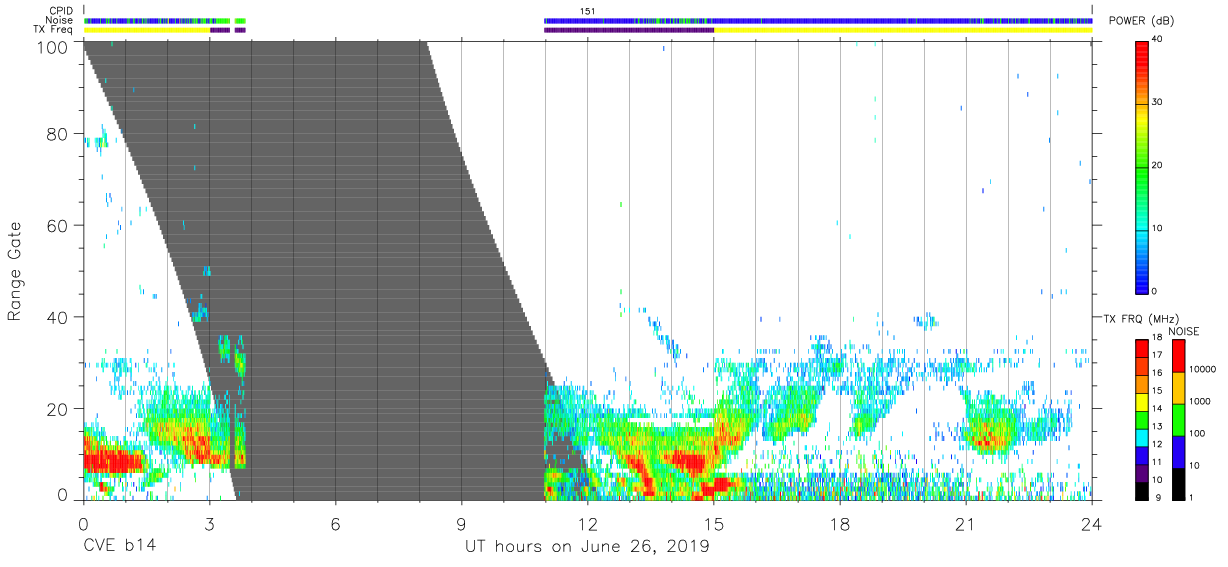Select the 10000 label in the noise legend
The width and height of the screenshot is (1228, 567).
point(1204,369)
